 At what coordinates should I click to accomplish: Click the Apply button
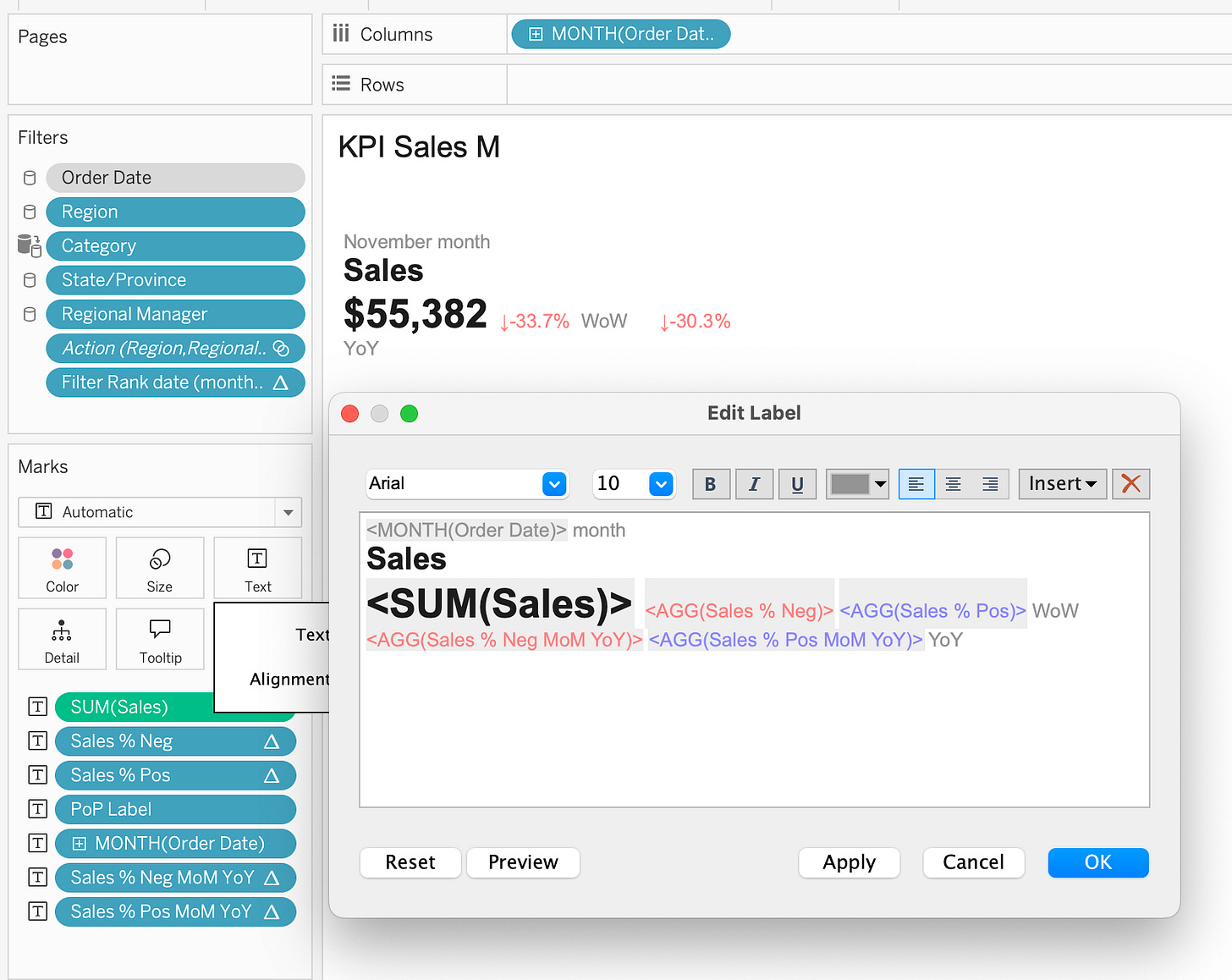coord(850,862)
